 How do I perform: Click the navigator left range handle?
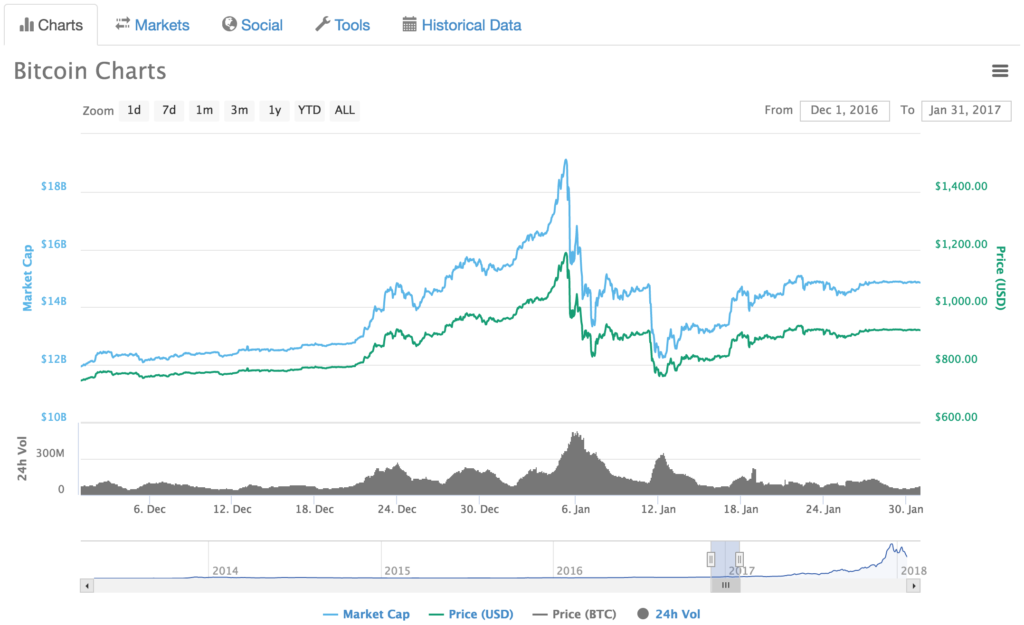coord(711,559)
